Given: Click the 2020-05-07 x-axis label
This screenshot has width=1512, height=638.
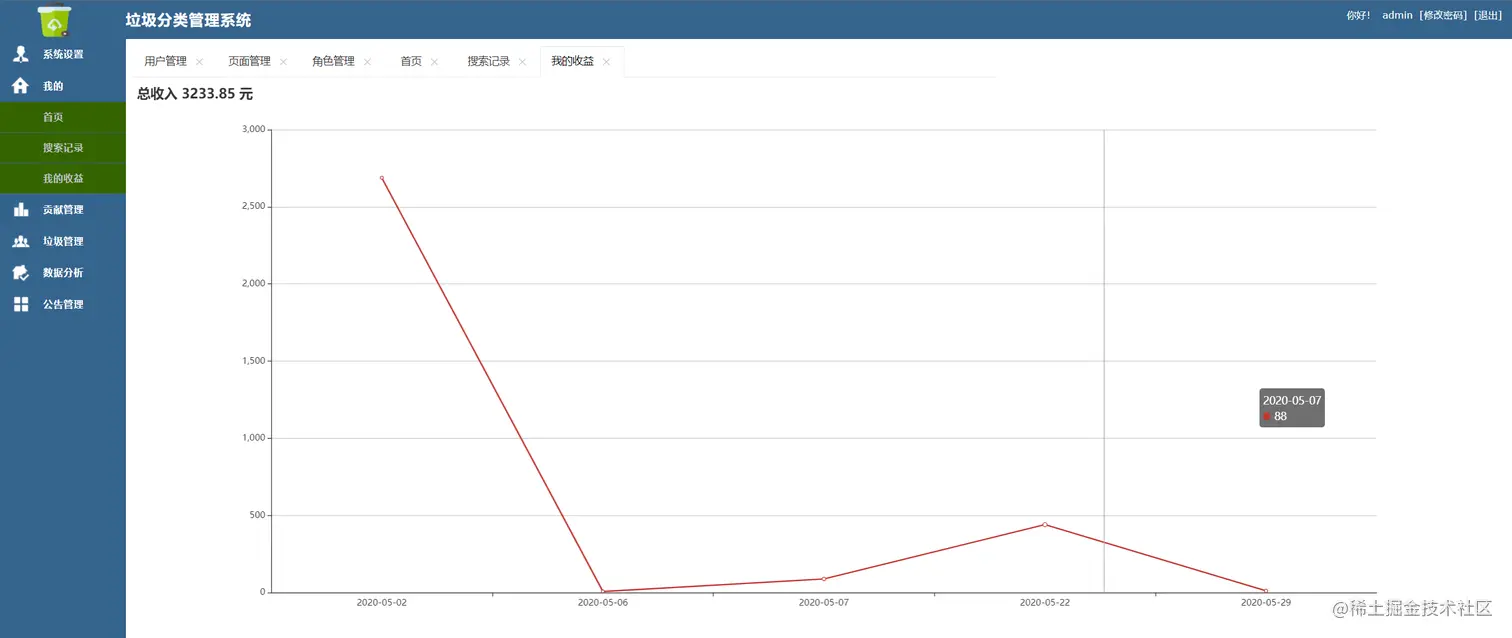Looking at the screenshot, I should pos(824,603).
